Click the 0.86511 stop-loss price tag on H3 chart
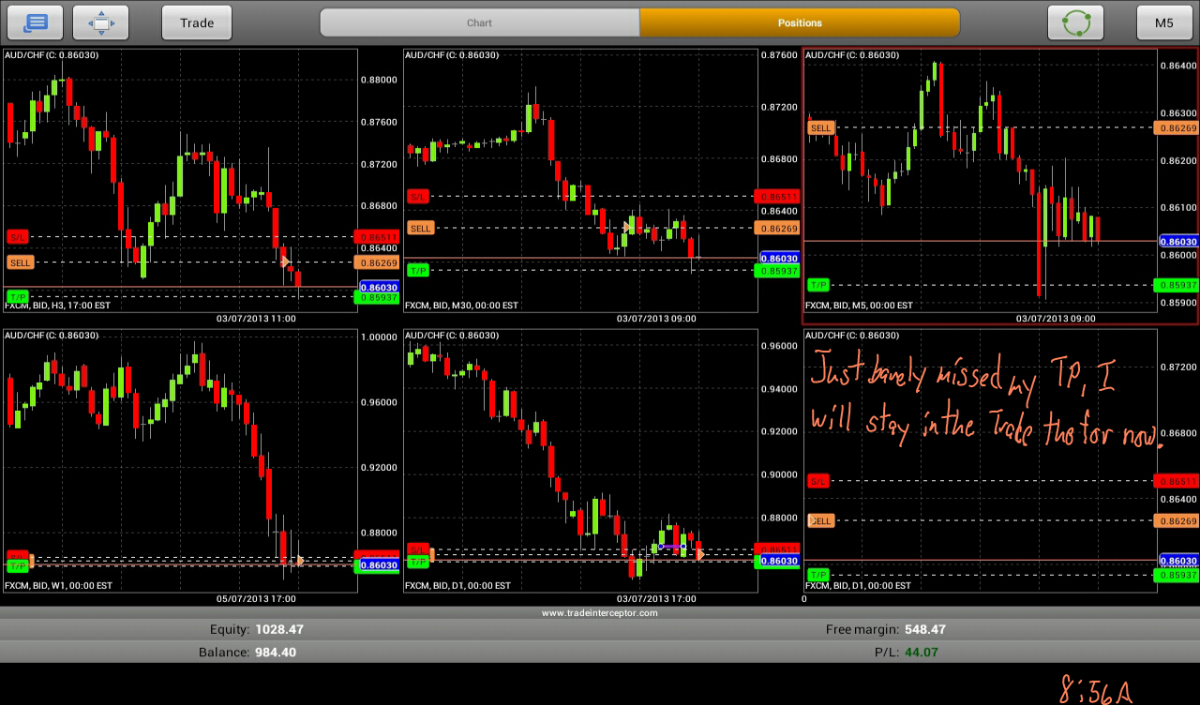Viewport: 1200px width, 705px height. (376, 237)
